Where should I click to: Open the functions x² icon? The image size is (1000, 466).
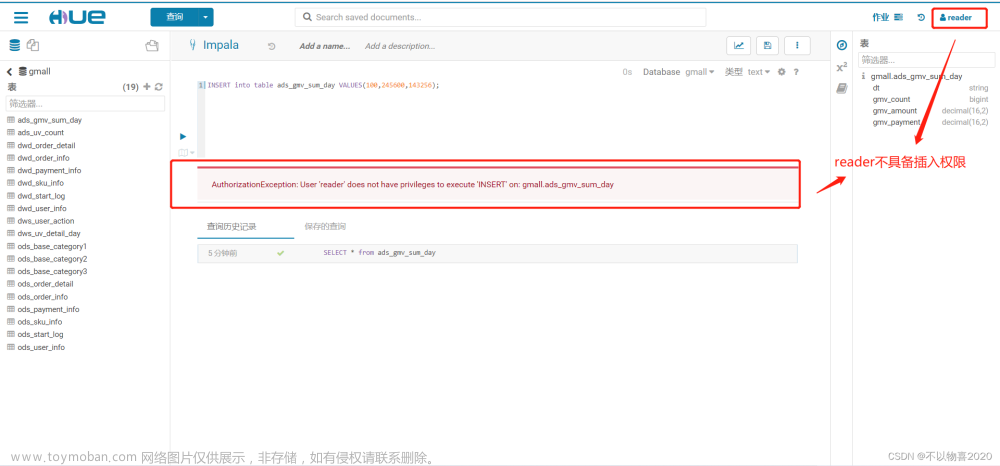pos(842,68)
